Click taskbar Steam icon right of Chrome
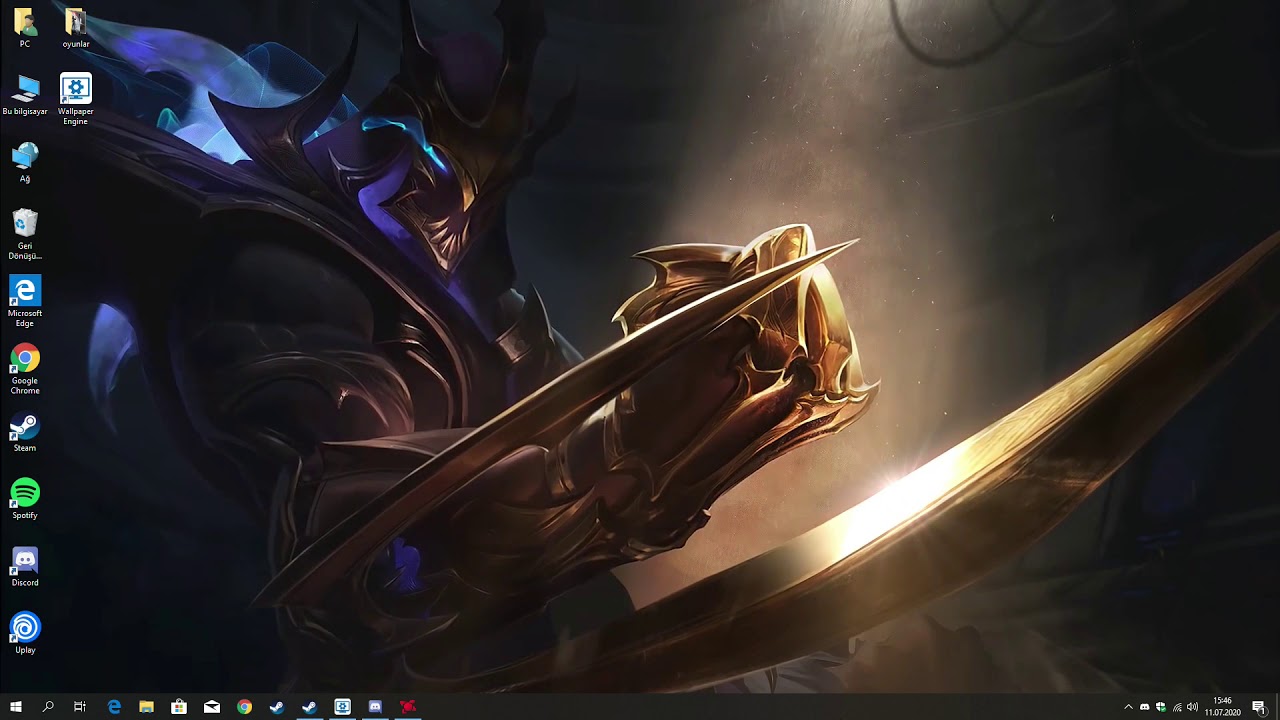 (277, 707)
